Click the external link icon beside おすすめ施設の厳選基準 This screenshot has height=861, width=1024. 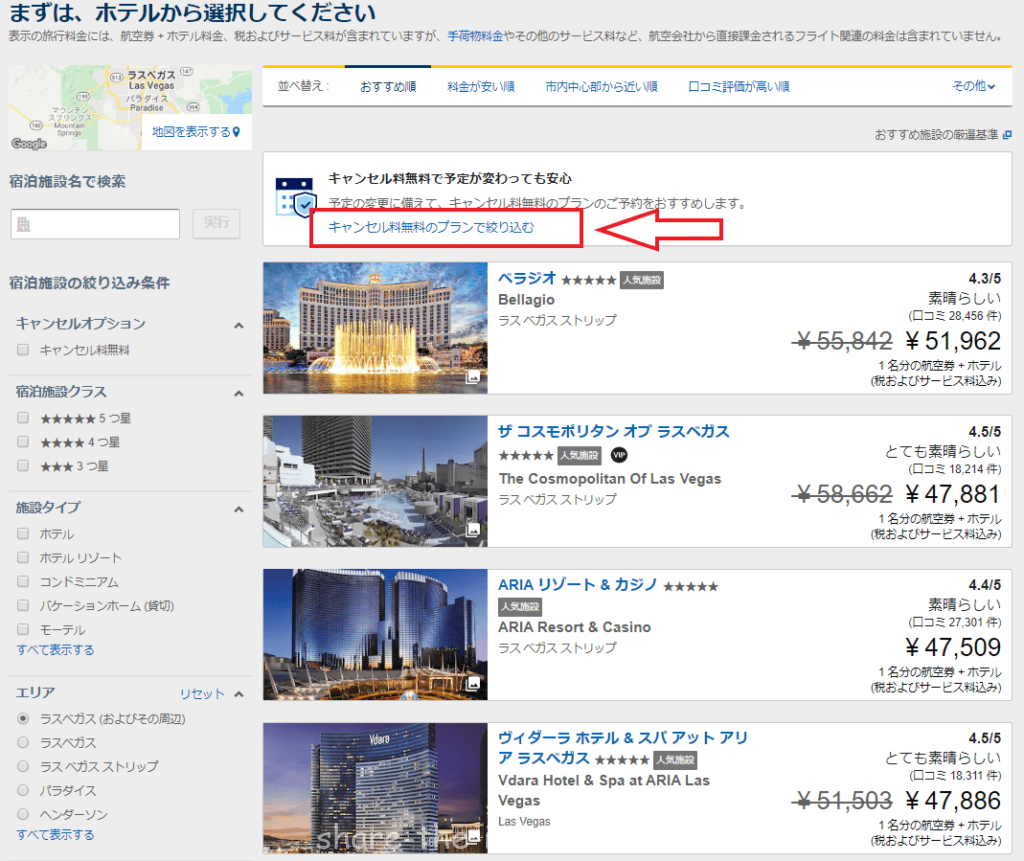tap(1007, 134)
